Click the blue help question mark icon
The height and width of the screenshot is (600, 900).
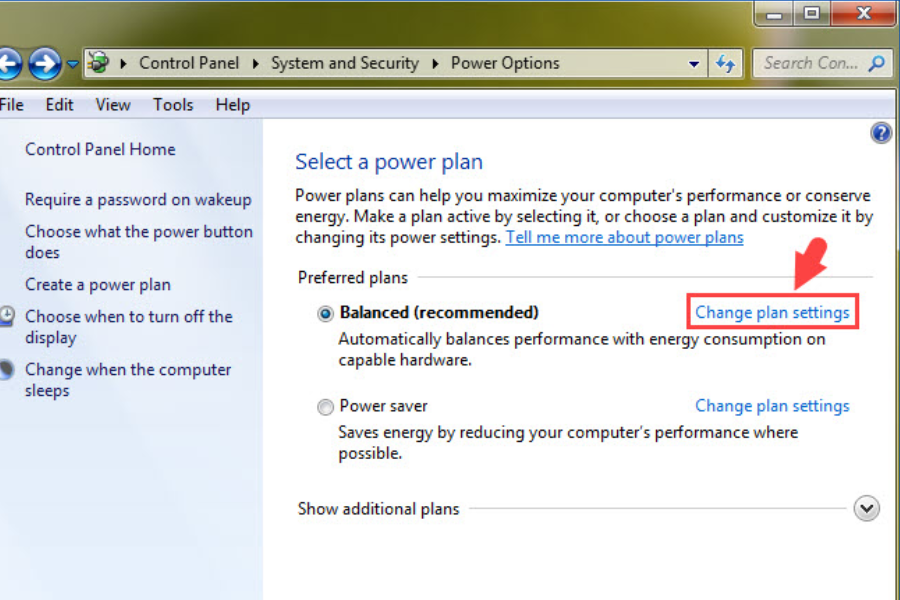(x=881, y=133)
